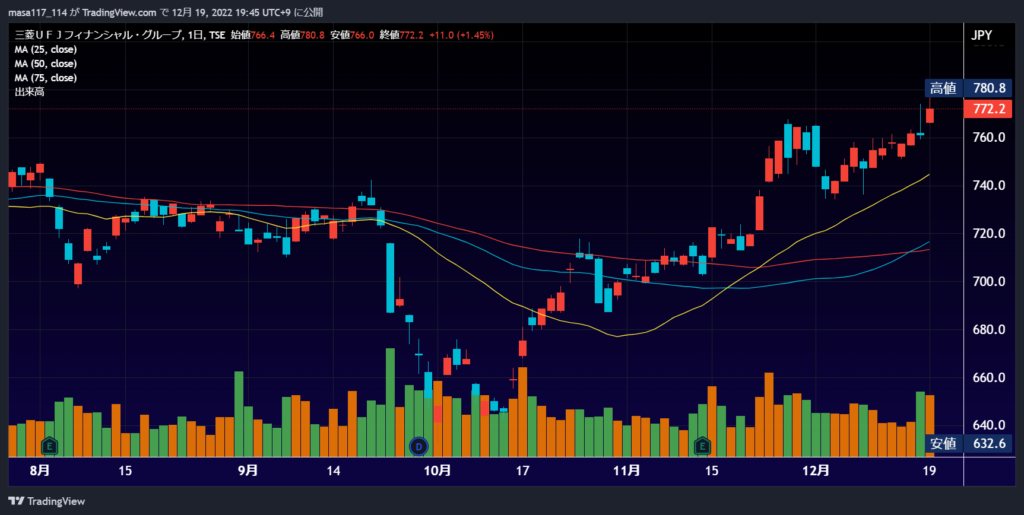1024x515 pixels.
Task: Click the 11月 label on time axis
Action: tap(626, 470)
